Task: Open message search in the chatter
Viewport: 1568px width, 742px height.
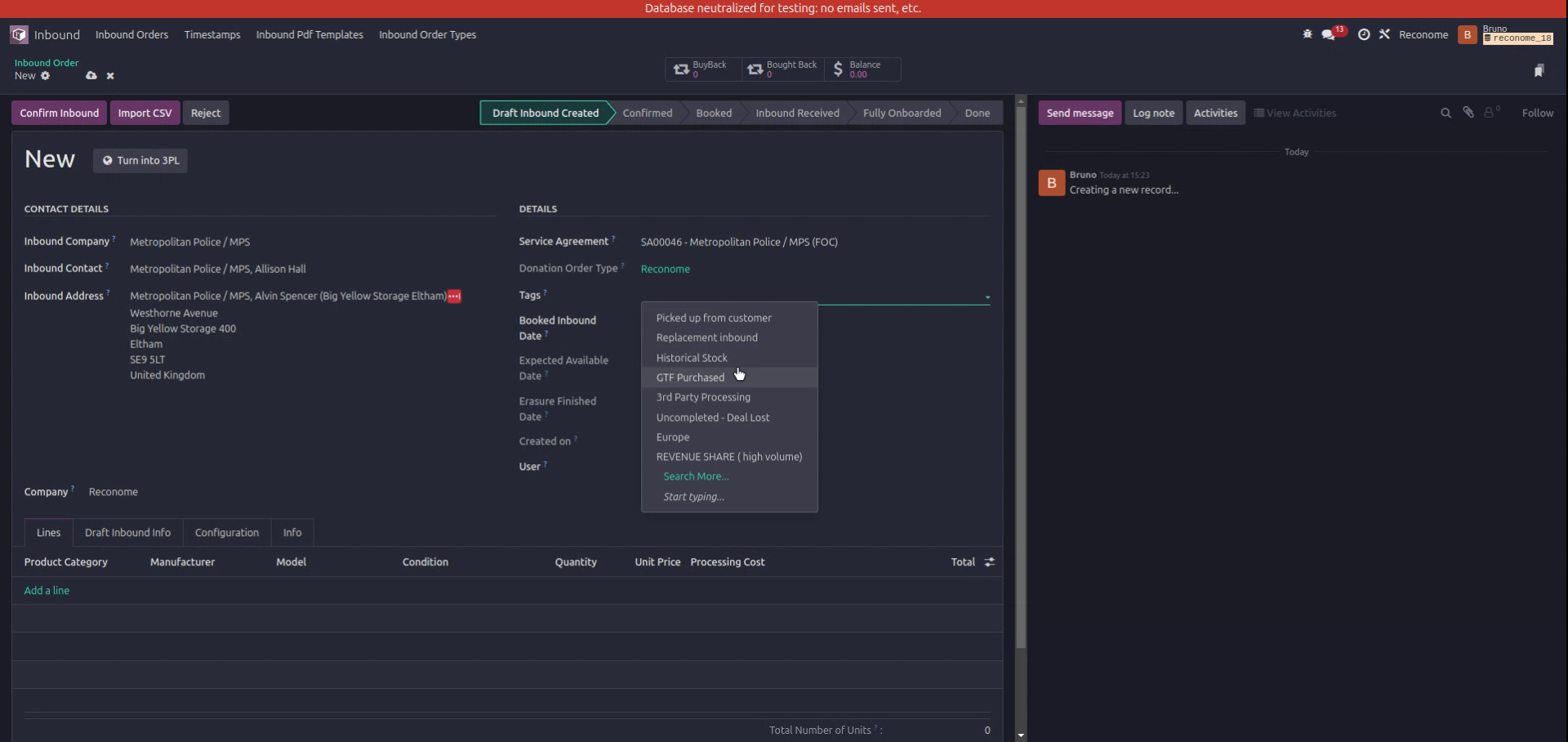Action: point(1445,113)
